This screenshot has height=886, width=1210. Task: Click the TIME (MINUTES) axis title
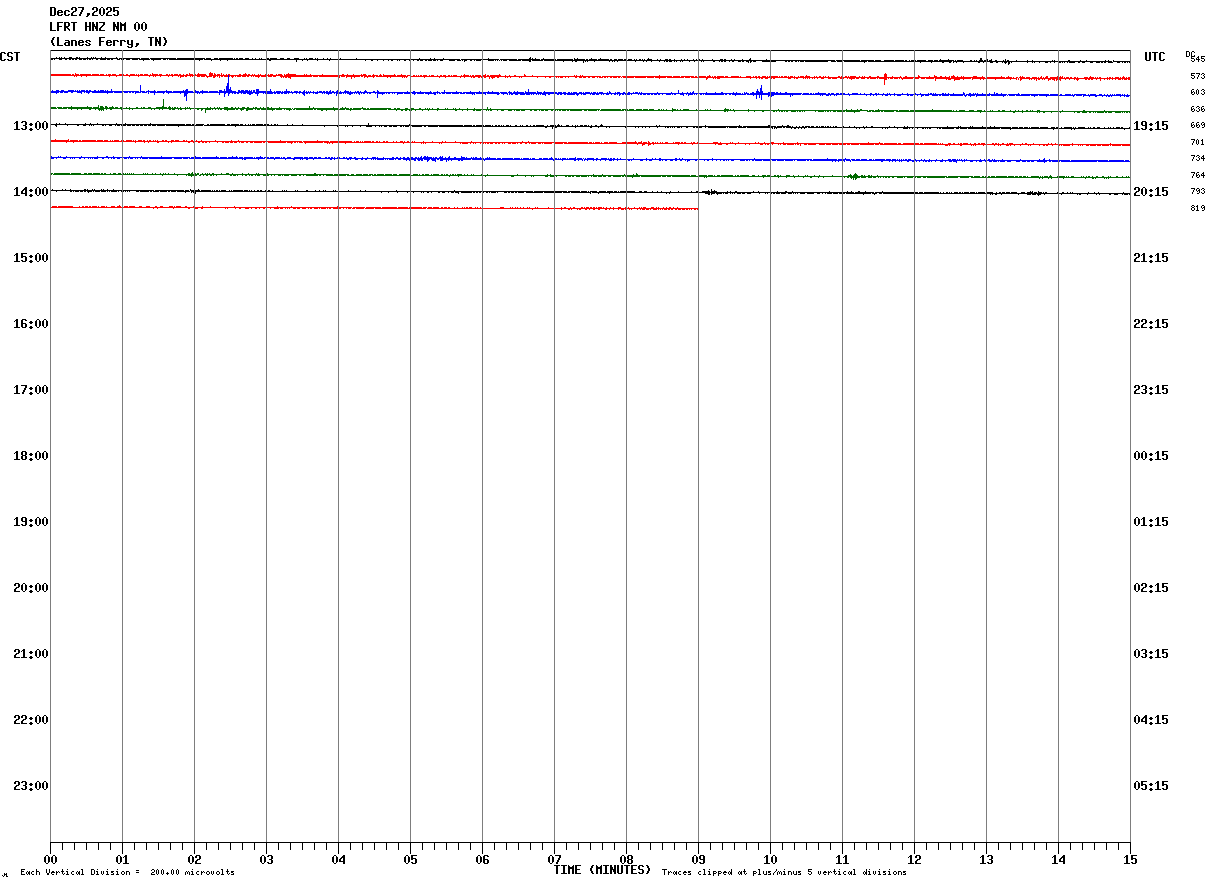pos(602,870)
